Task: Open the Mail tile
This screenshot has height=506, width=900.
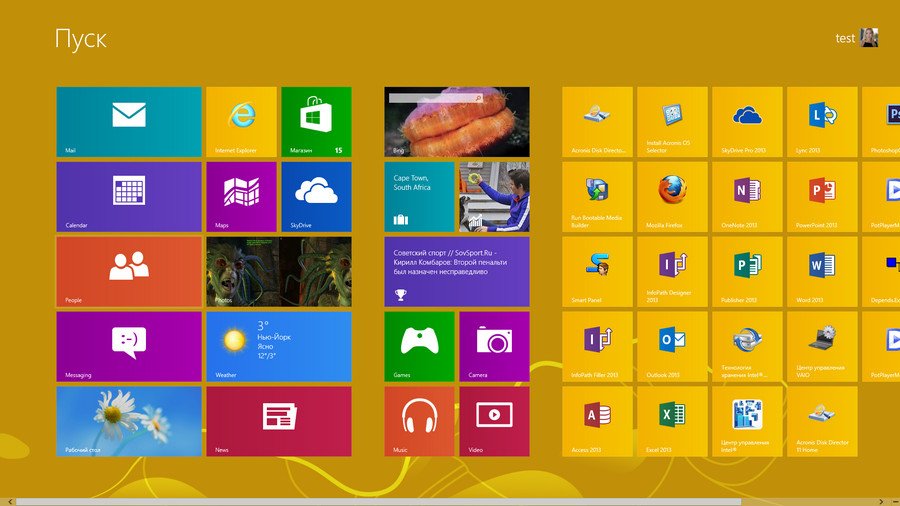Action: (x=128, y=122)
